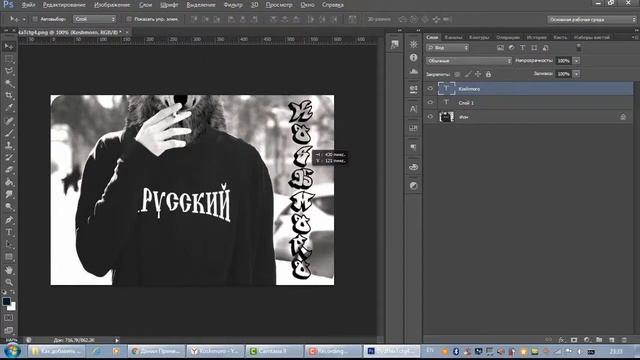Select the Move tool
640x360 pixels.
coord(9,46)
